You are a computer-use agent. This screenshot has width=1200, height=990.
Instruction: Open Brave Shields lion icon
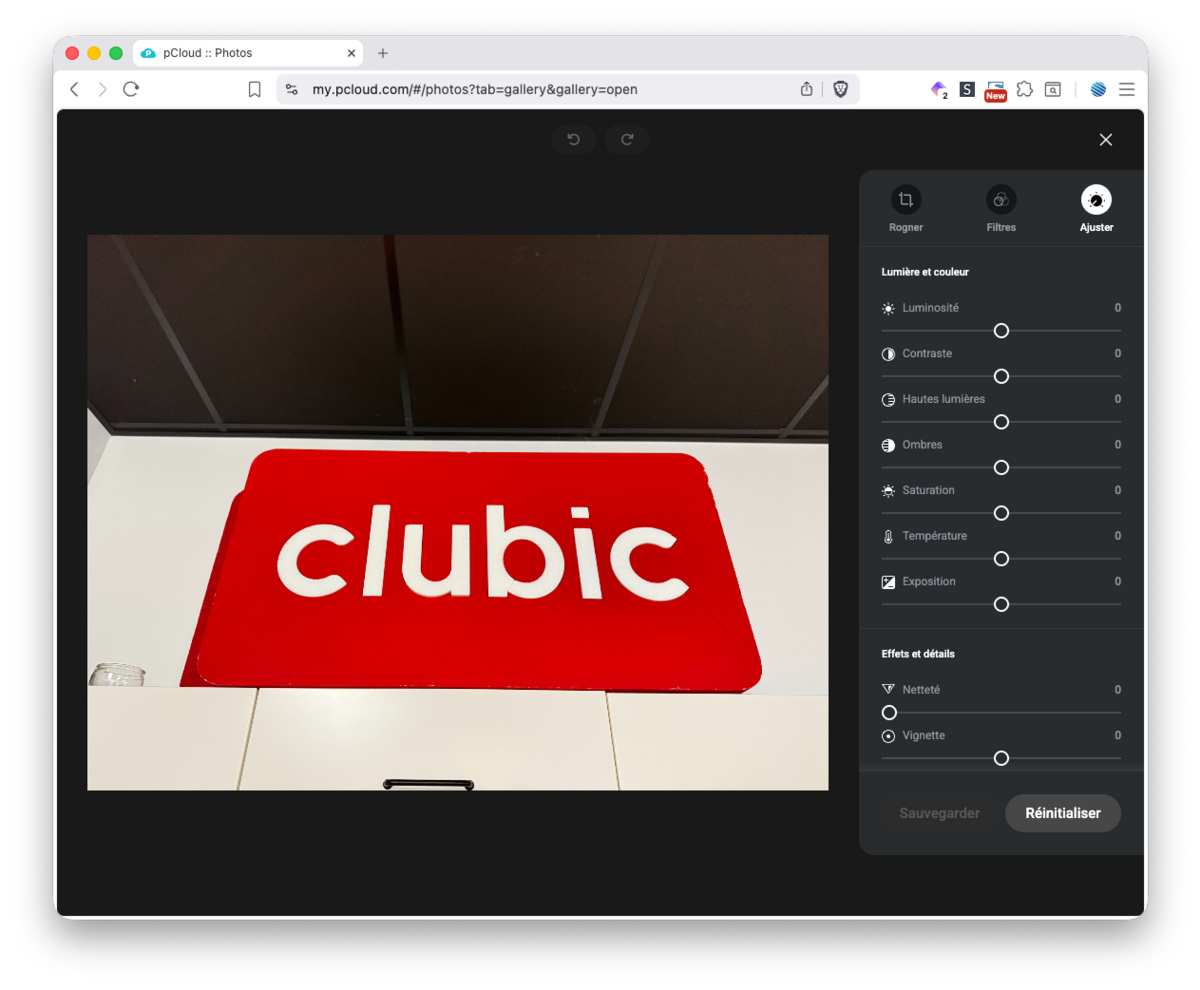[840, 89]
